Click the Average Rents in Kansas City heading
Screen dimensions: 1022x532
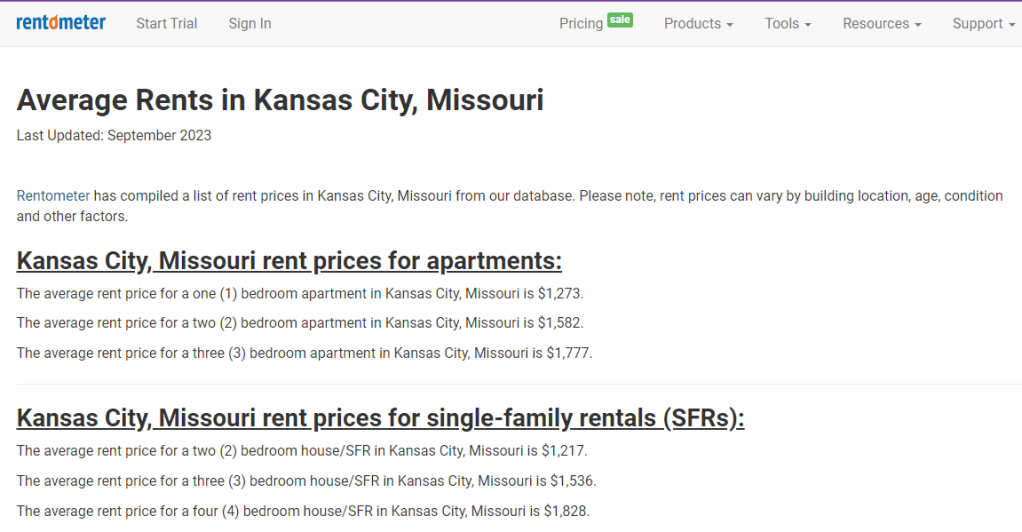point(280,100)
